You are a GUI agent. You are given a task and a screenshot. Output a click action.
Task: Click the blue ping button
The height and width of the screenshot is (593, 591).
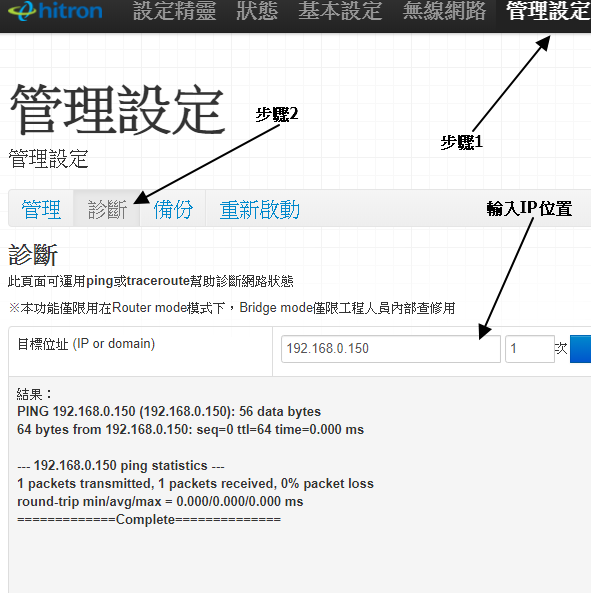pyautogui.click(x=580, y=349)
